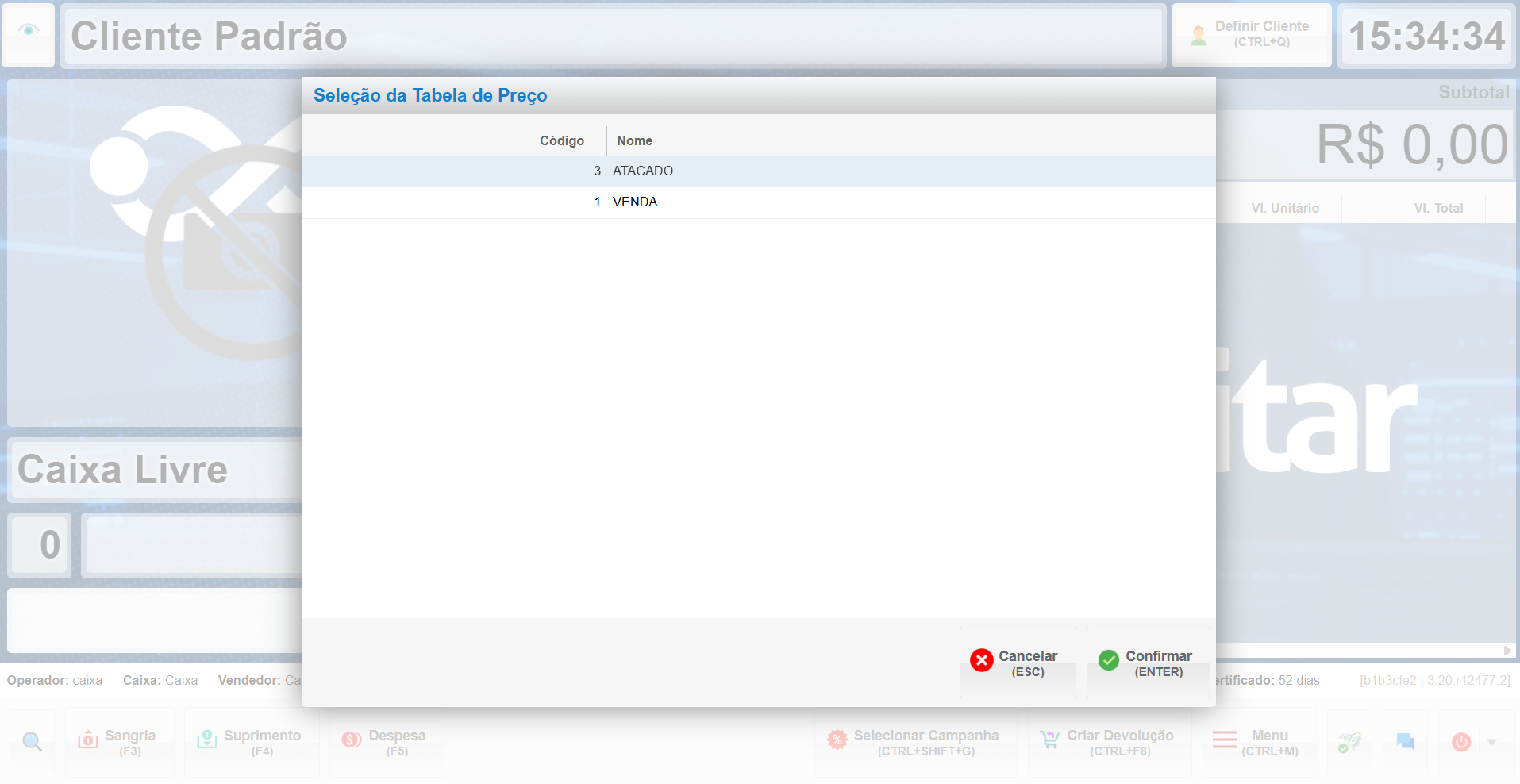Open the hamburger Menu (CTRL+M)
The height and width of the screenshot is (784, 1520).
(1259, 742)
